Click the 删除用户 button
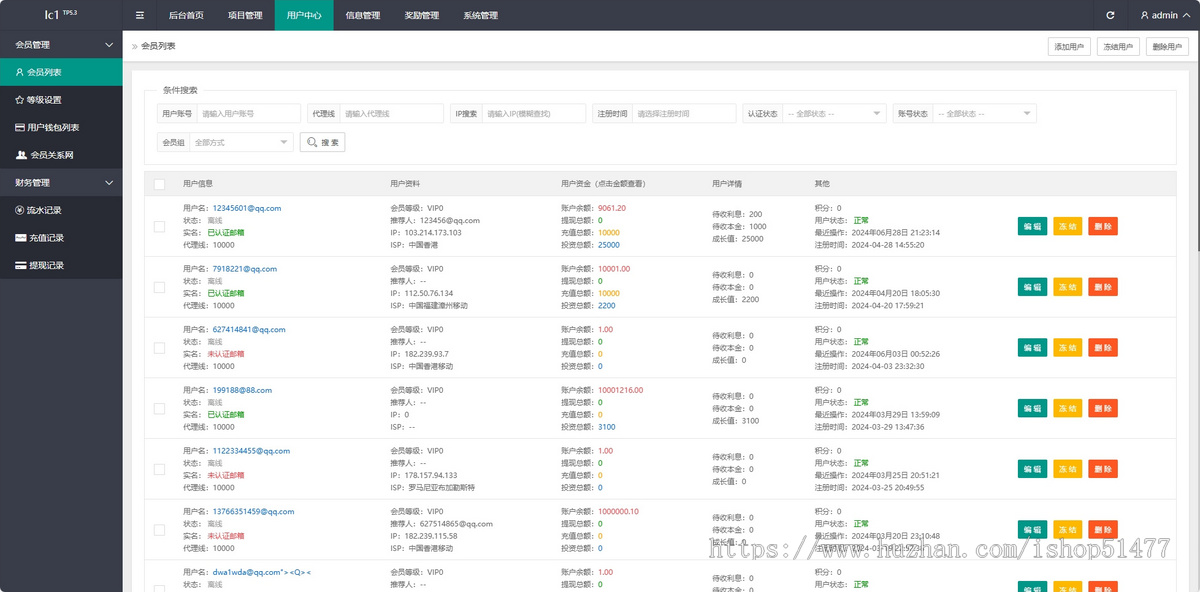The height and width of the screenshot is (592, 1200). (x=1165, y=47)
